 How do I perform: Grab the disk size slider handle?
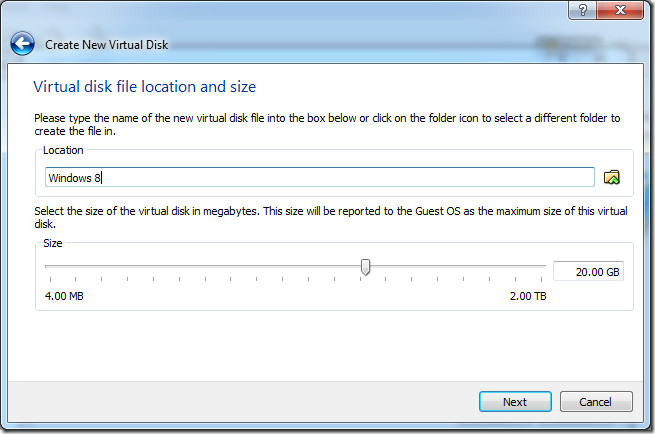[366, 267]
